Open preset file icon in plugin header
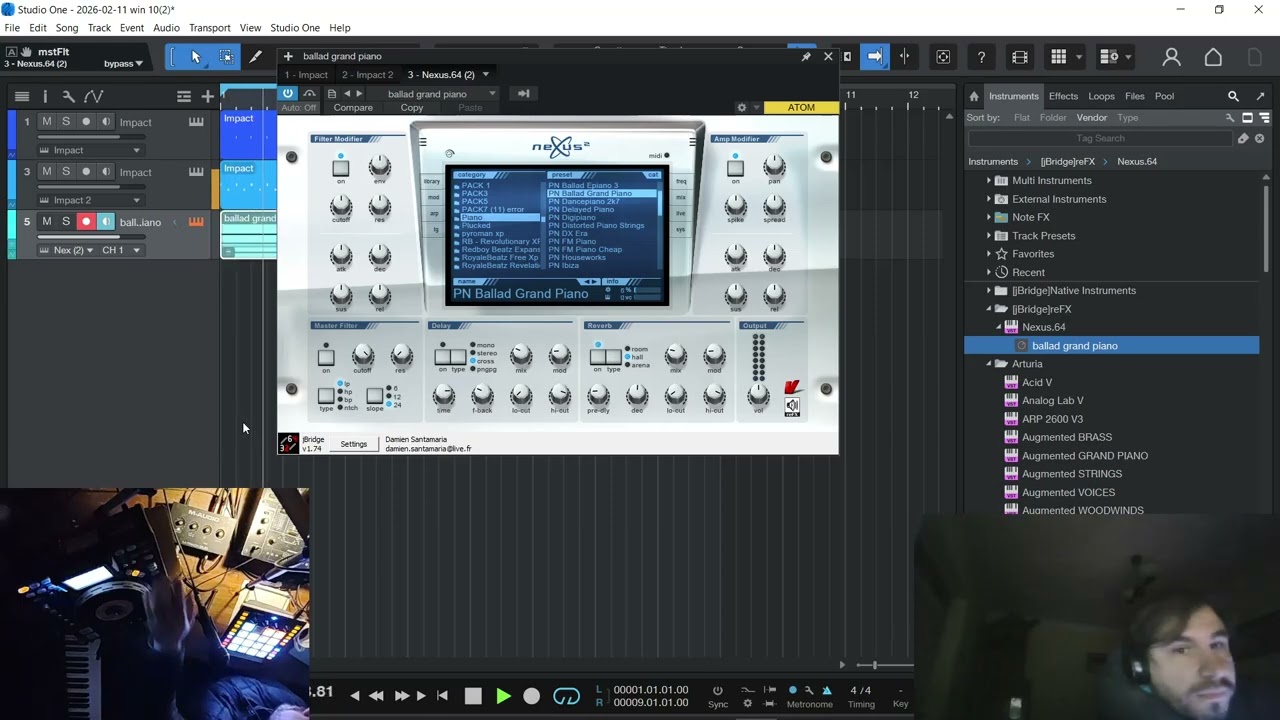Image resolution: width=1280 pixels, height=720 pixels. [332, 93]
